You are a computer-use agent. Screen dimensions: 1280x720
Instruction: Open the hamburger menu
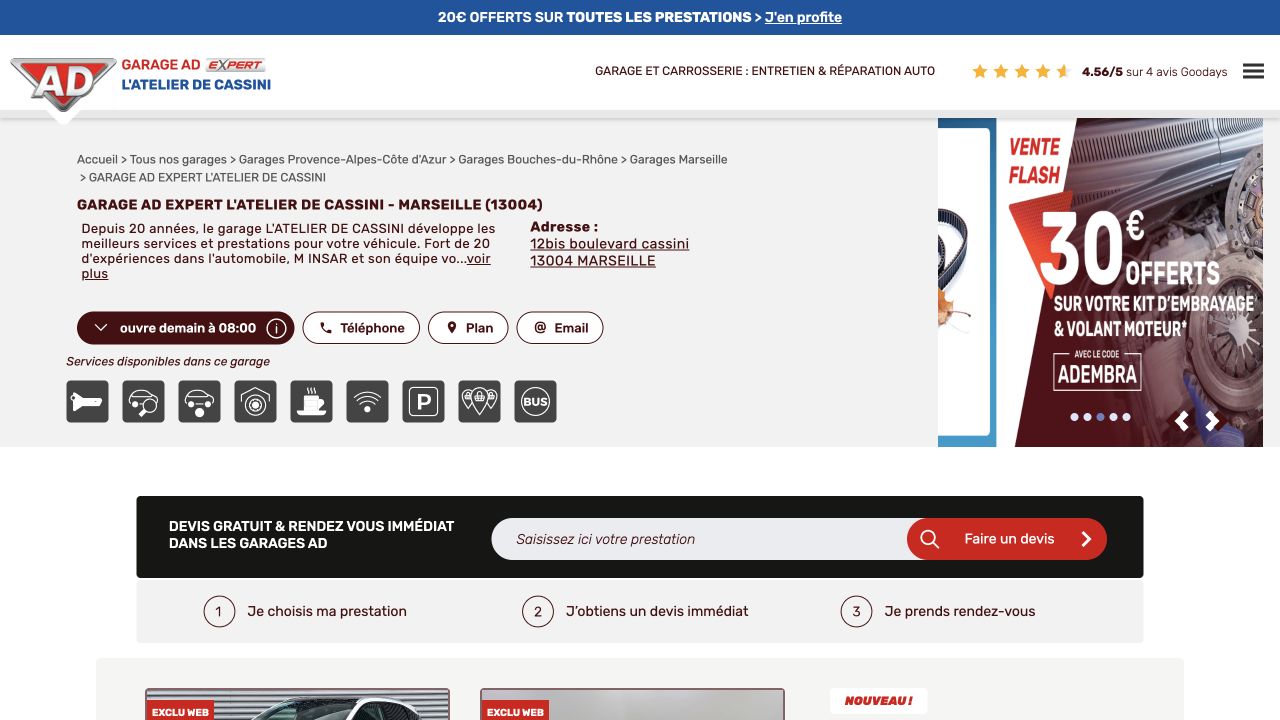coord(1253,71)
